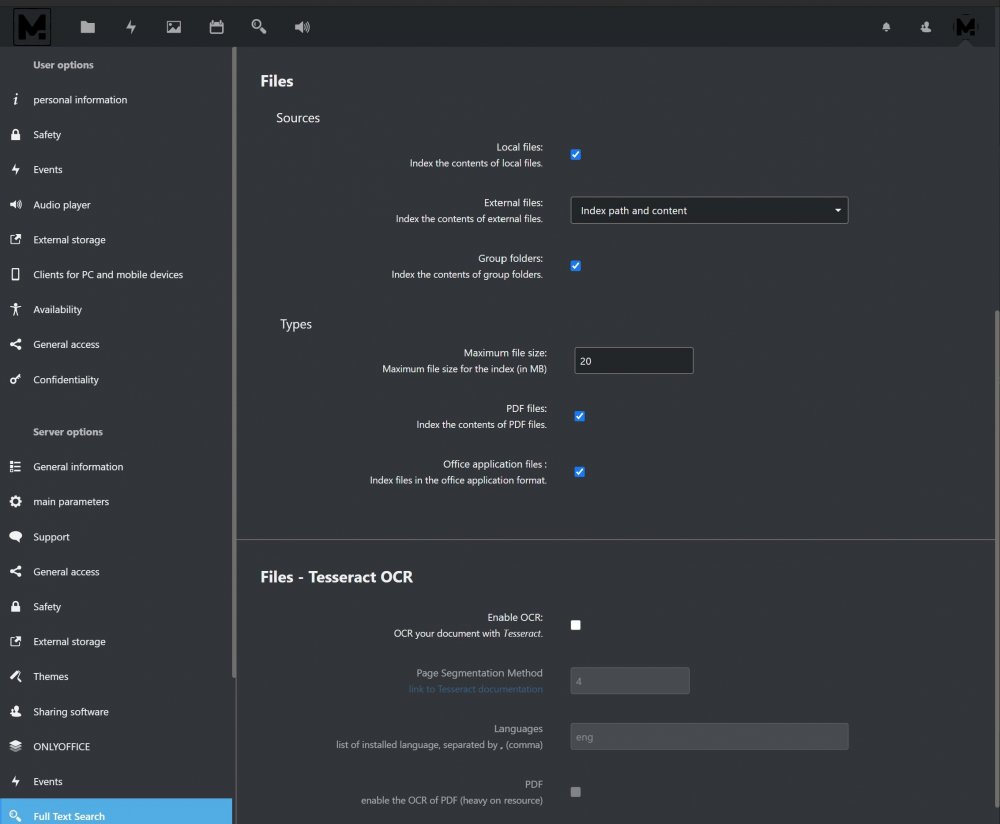
Task: Follow the link to Tesseract documentation
Action: 475,689
